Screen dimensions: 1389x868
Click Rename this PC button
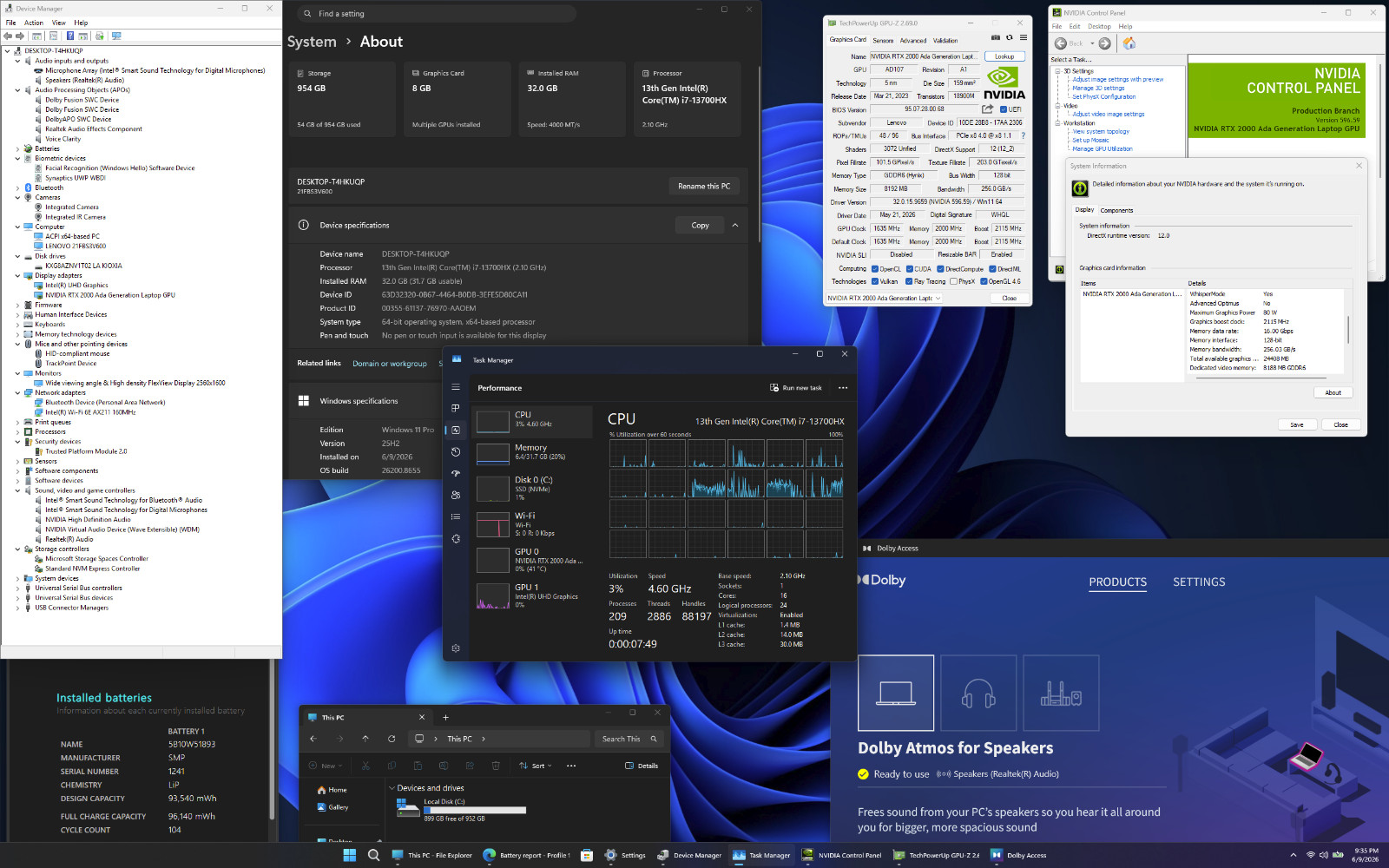coord(704,186)
